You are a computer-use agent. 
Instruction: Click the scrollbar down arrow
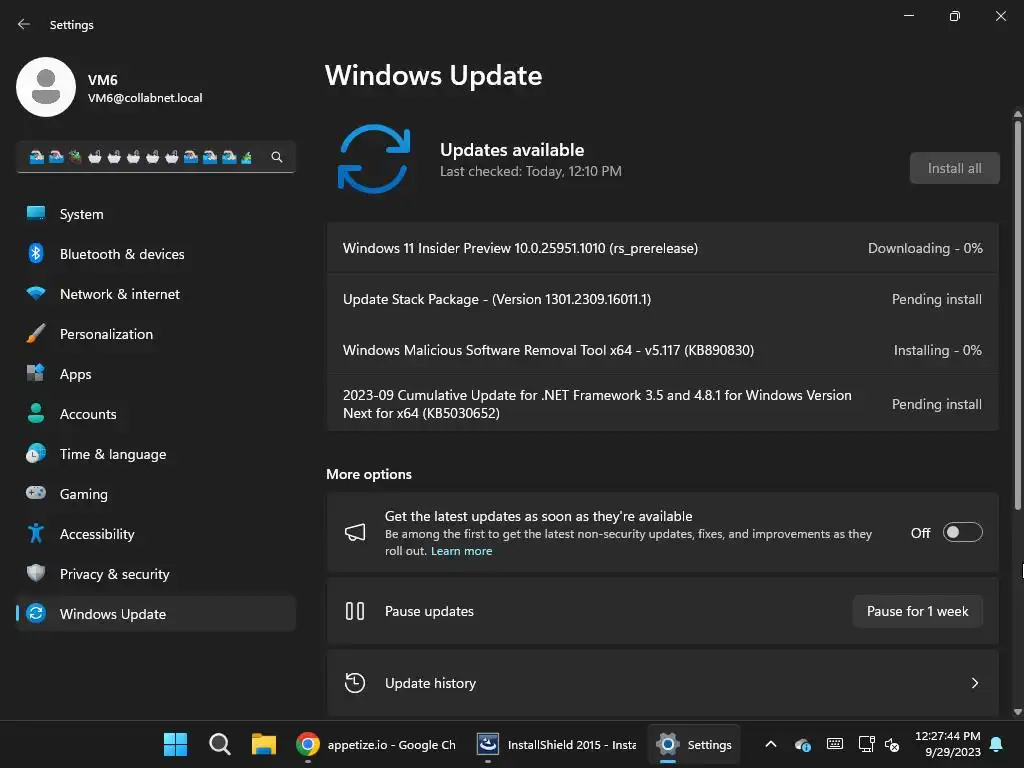[1017, 712]
